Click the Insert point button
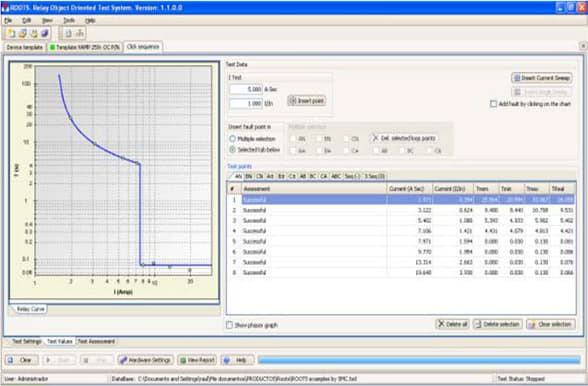Viewport: 588px width, 386px height. [307, 101]
